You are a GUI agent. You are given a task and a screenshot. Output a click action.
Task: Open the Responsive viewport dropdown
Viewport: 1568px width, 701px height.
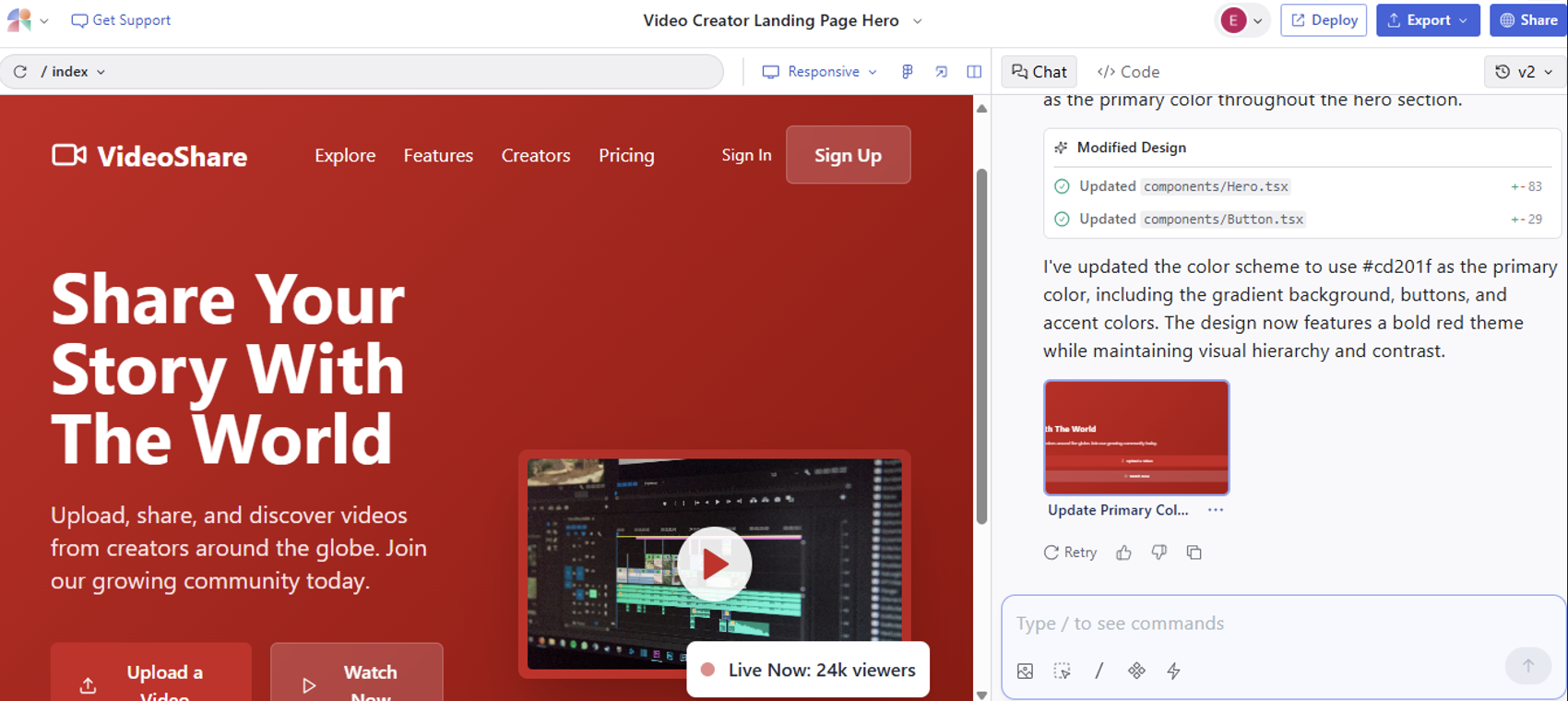pos(819,72)
